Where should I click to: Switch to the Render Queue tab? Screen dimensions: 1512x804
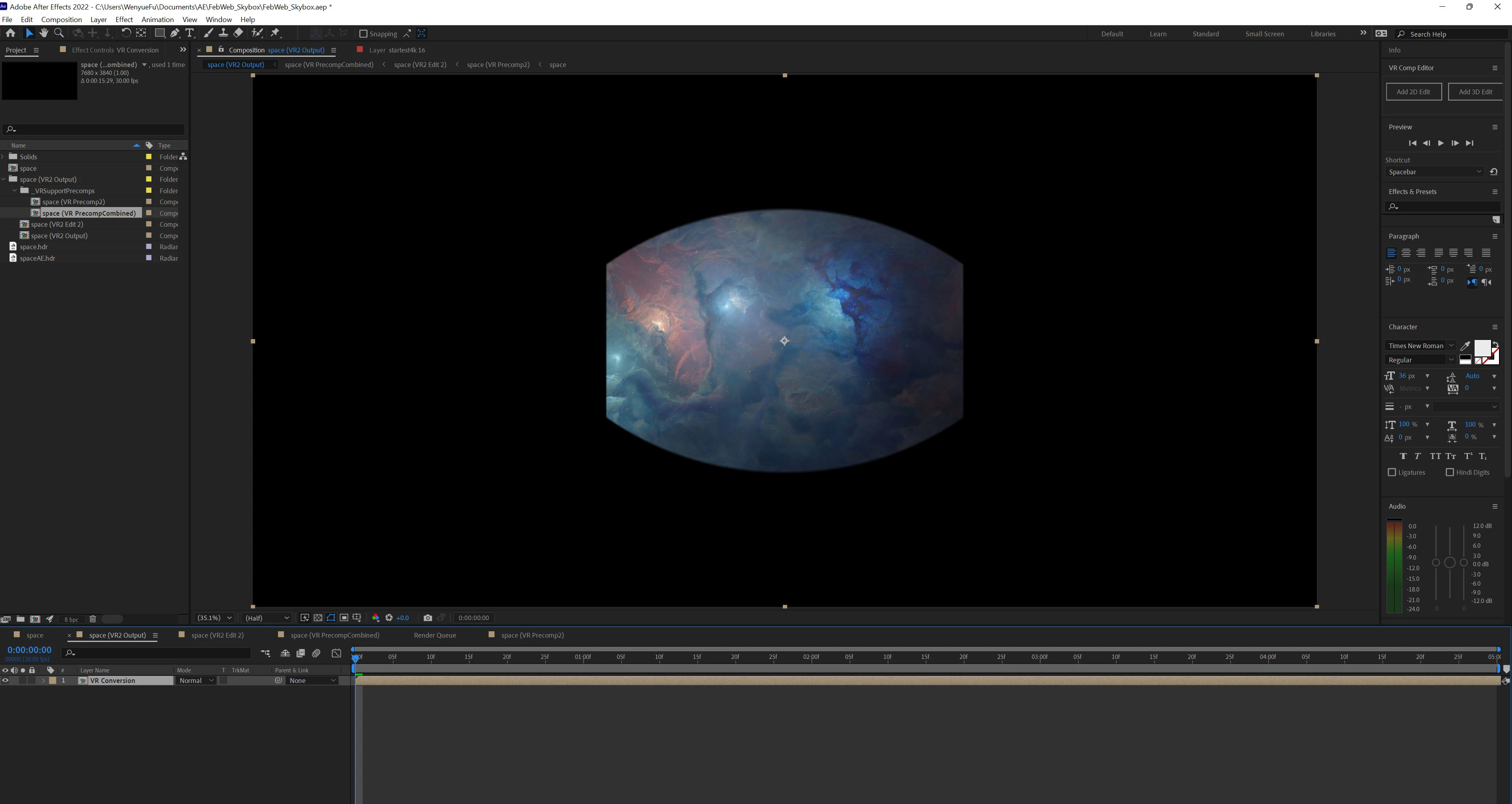click(x=434, y=635)
